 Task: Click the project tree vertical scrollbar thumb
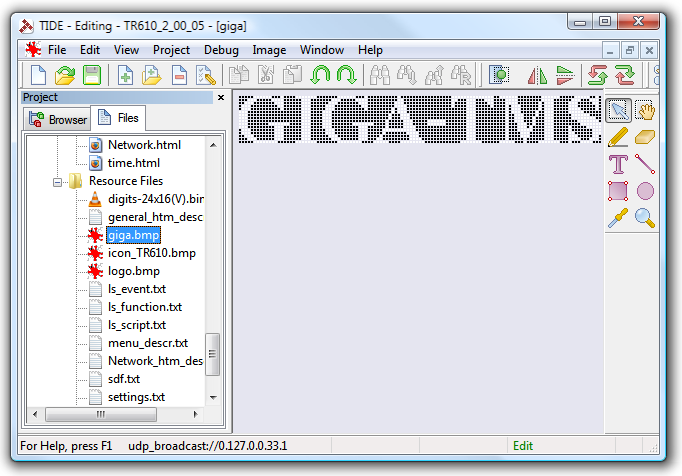[x=212, y=352]
